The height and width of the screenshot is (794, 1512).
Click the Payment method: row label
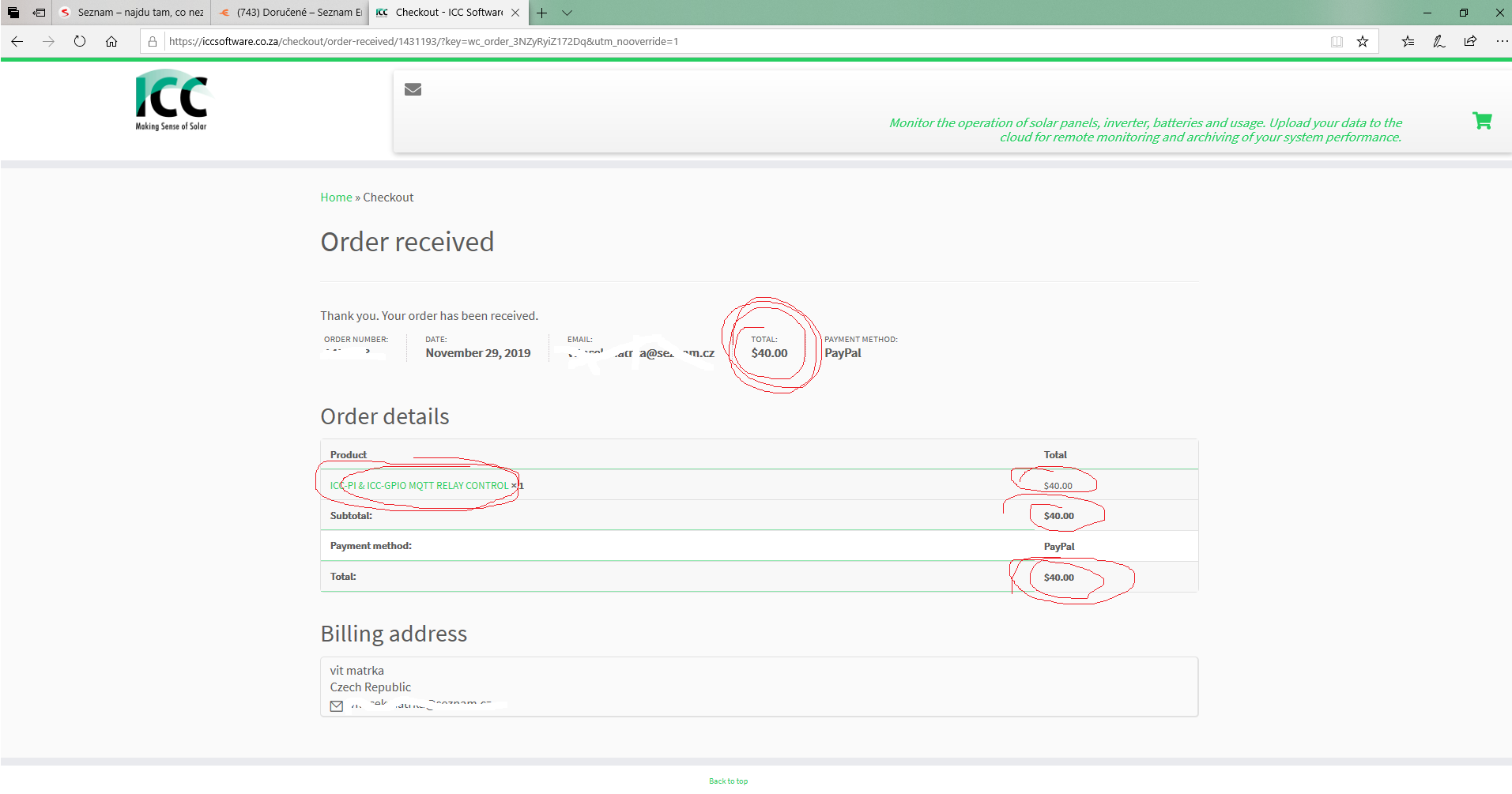click(371, 546)
